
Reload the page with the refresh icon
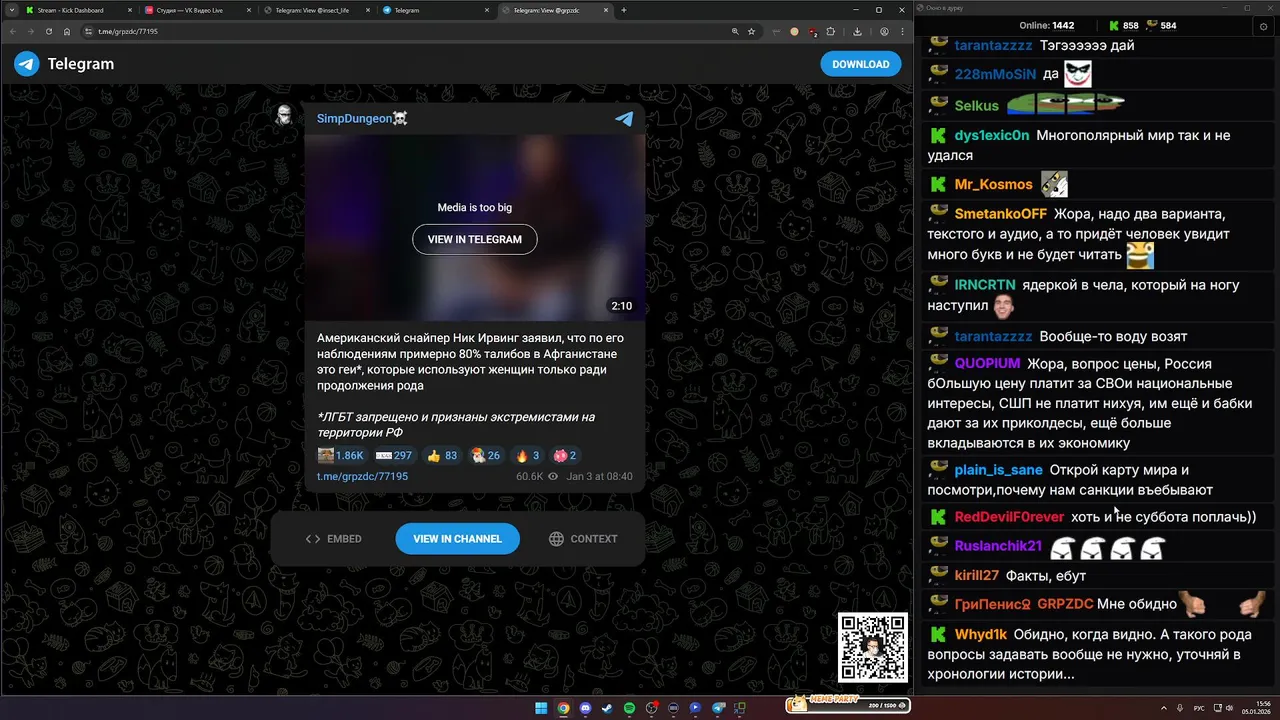click(49, 31)
